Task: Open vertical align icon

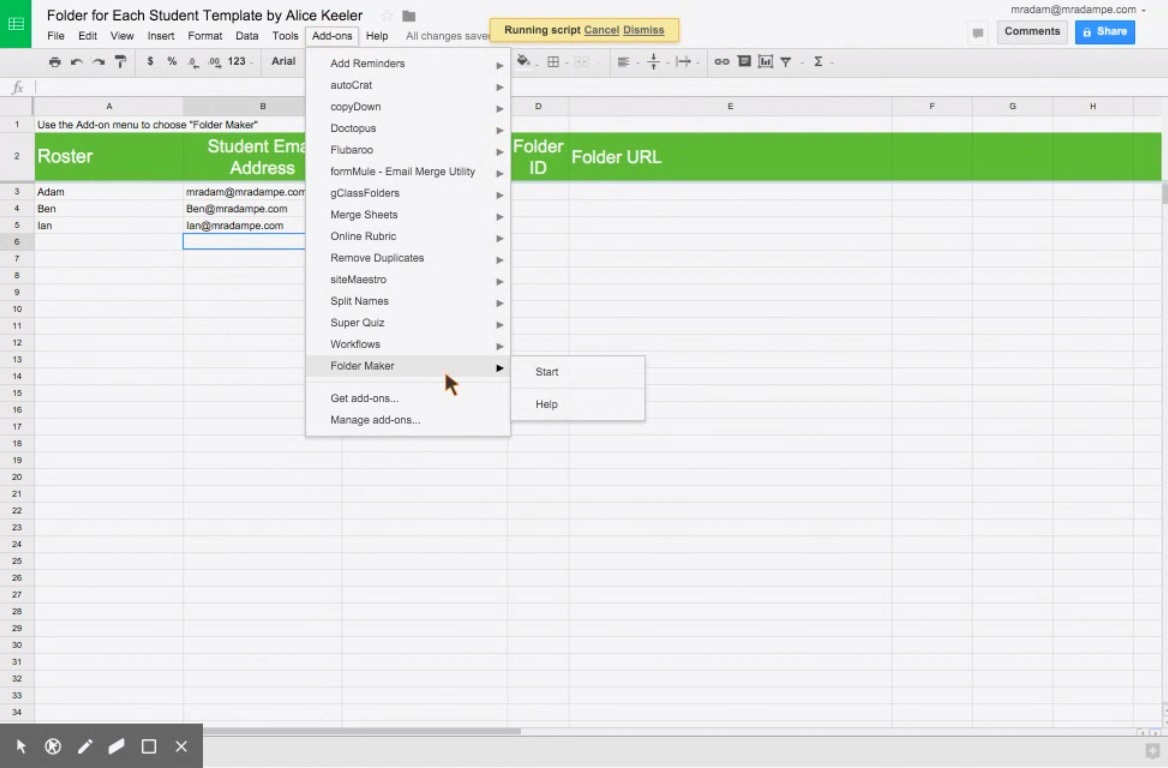Action: 653,62
